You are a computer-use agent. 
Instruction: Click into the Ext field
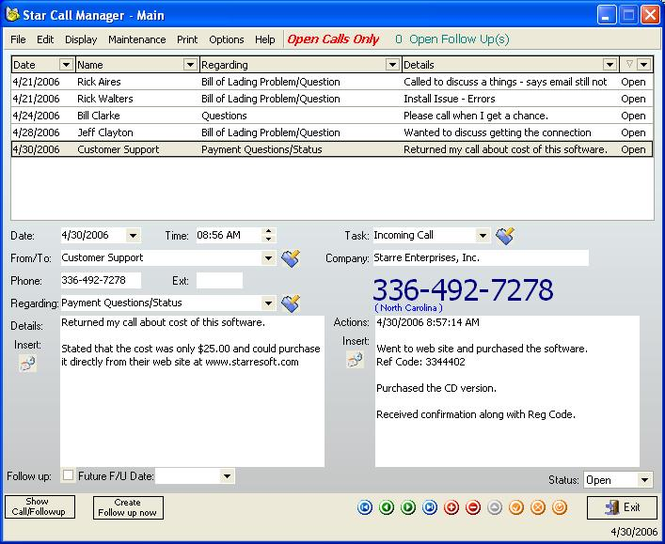(x=220, y=280)
